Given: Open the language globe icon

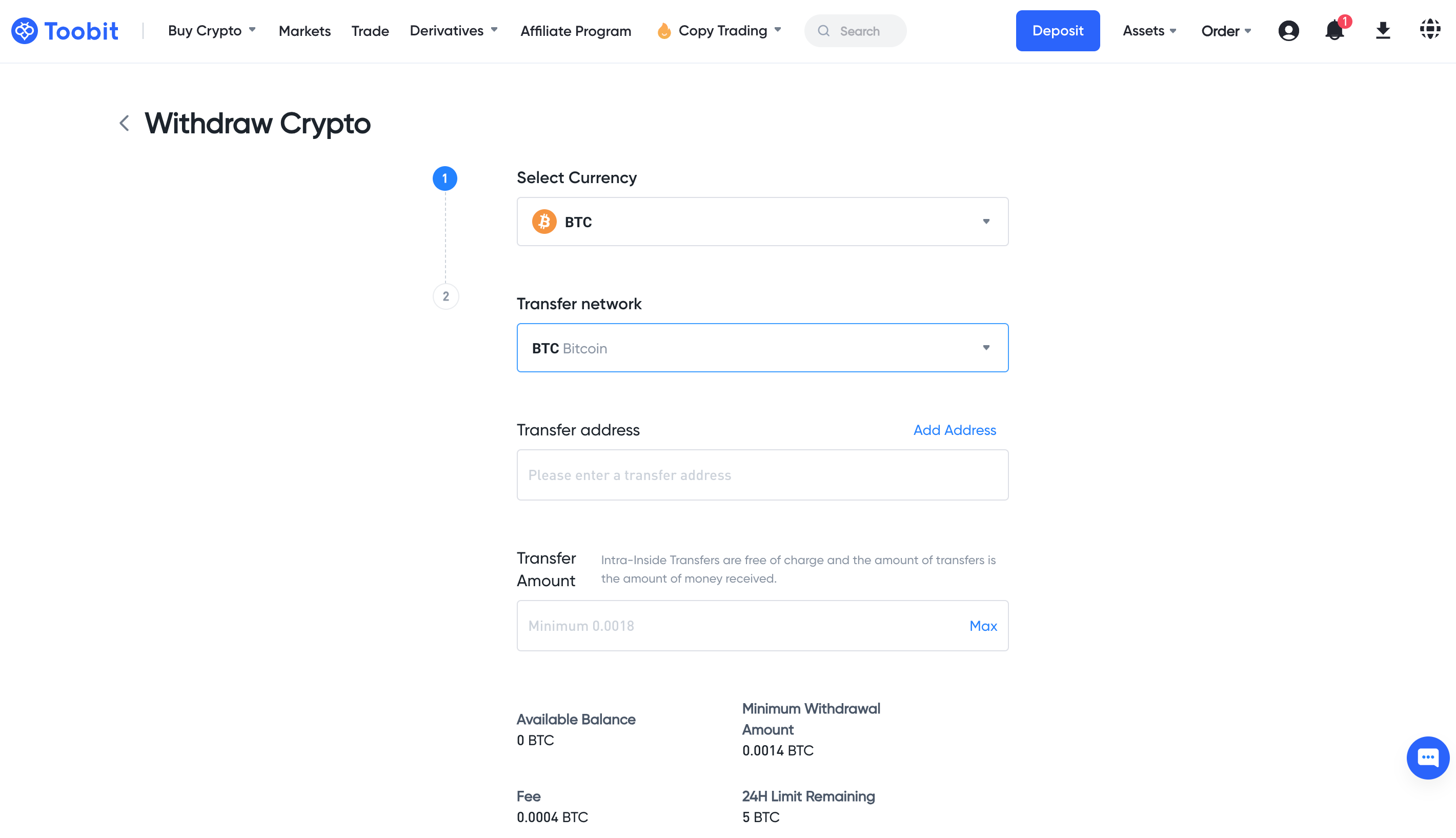Looking at the screenshot, I should tap(1429, 30).
